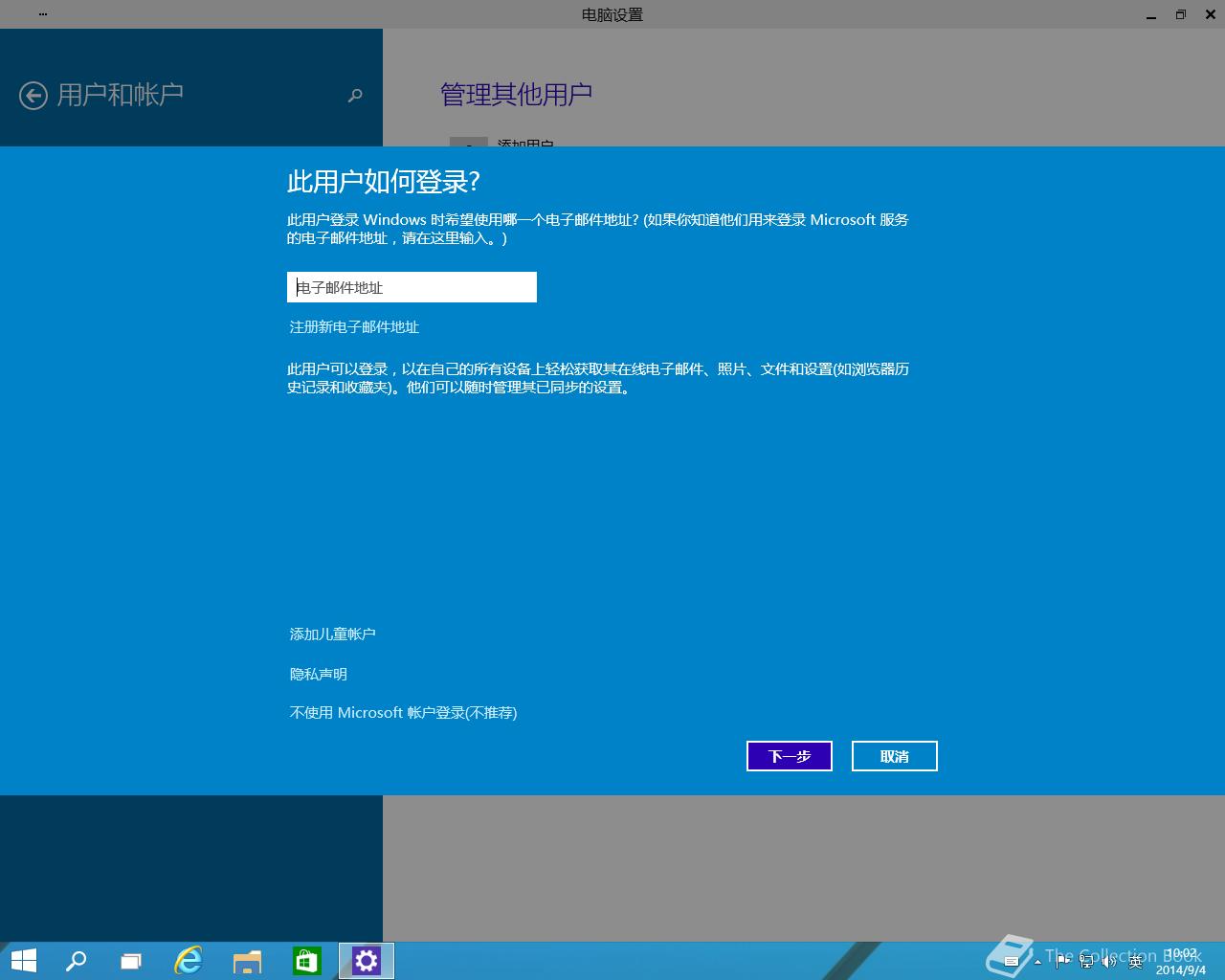
Task: Choose 不使用 Microsoft 帐户登录 link
Action: (x=403, y=713)
